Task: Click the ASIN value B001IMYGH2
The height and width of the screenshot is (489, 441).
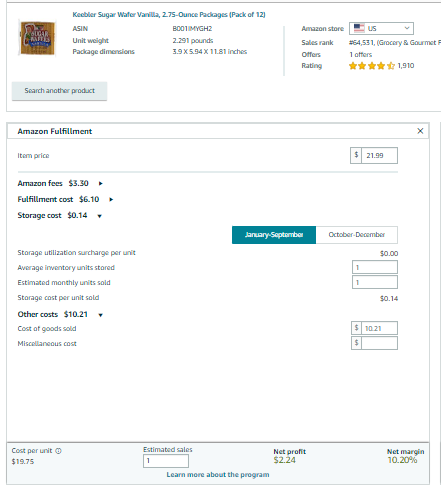Action: pyautogui.click(x=192, y=29)
